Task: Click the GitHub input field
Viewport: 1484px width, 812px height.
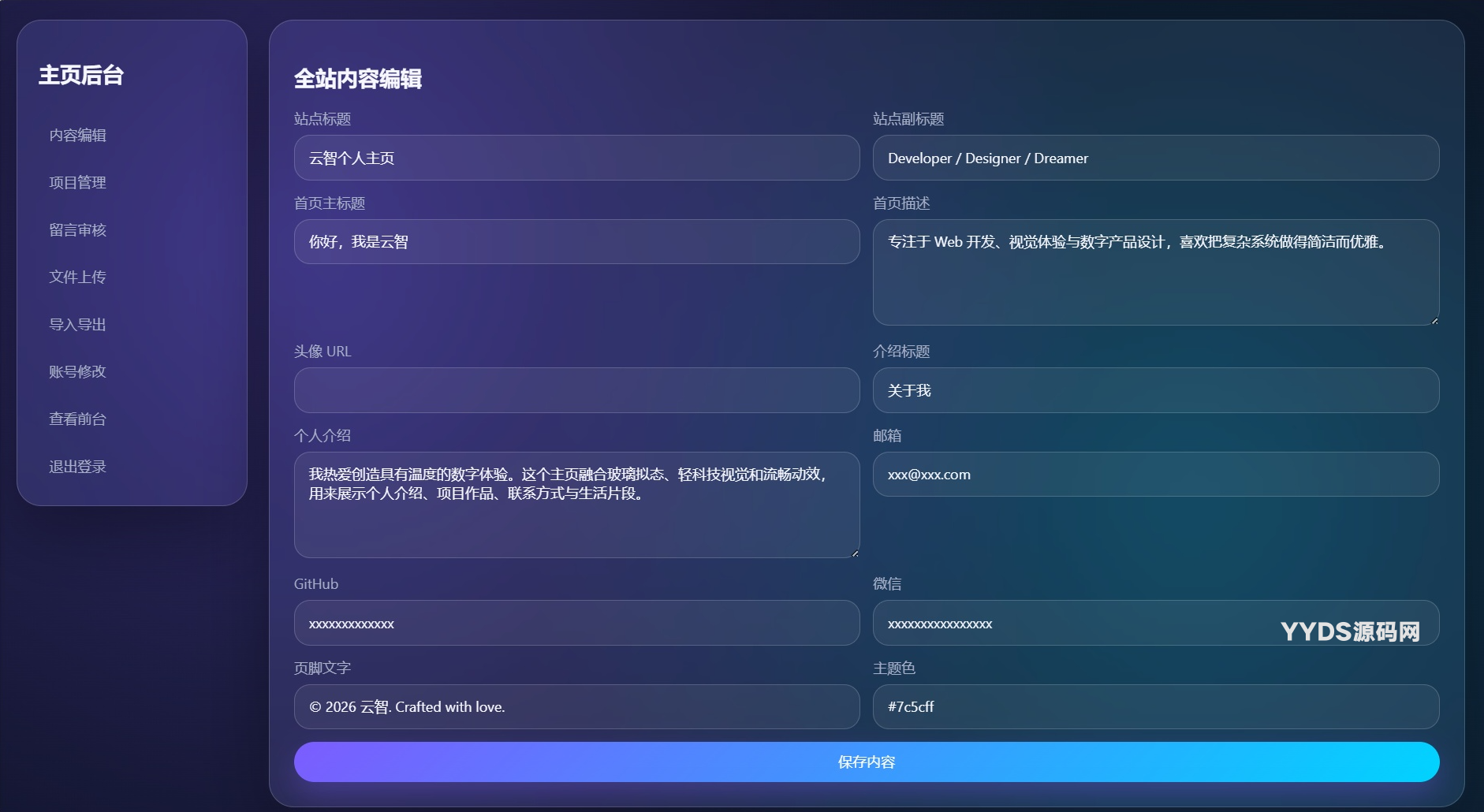Action: coord(576,623)
